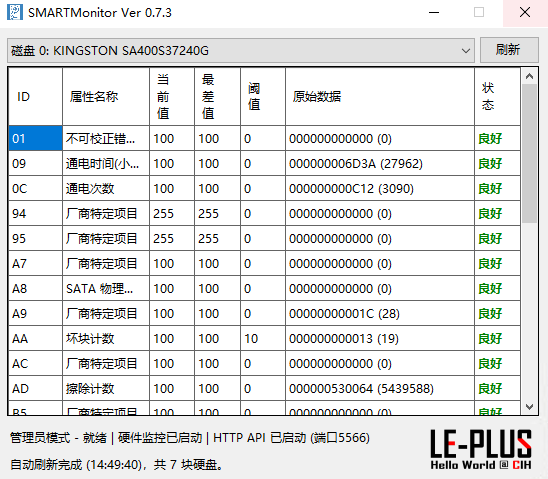Click 厂商特定项目 name cell in row A7
This screenshot has width=548, height=479.
tap(106, 263)
